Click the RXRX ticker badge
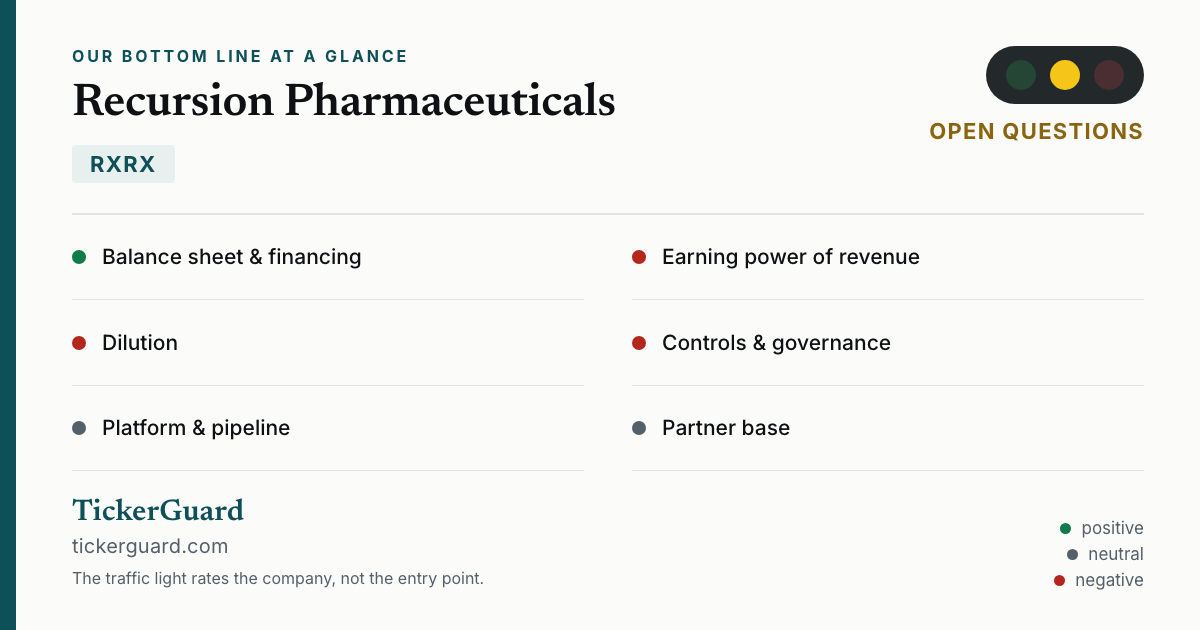The width and height of the screenshot is (1200, 630). coord(123,164)
